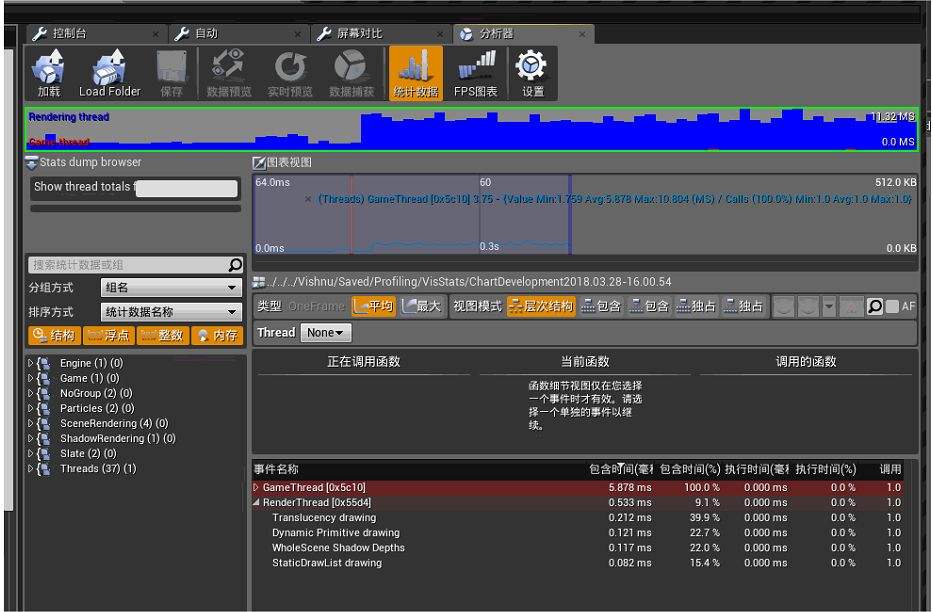Select the 数据预览 data preview icon
Viewport: 933px width, 612px height.
pyautogui.click(x=229, y=74)
